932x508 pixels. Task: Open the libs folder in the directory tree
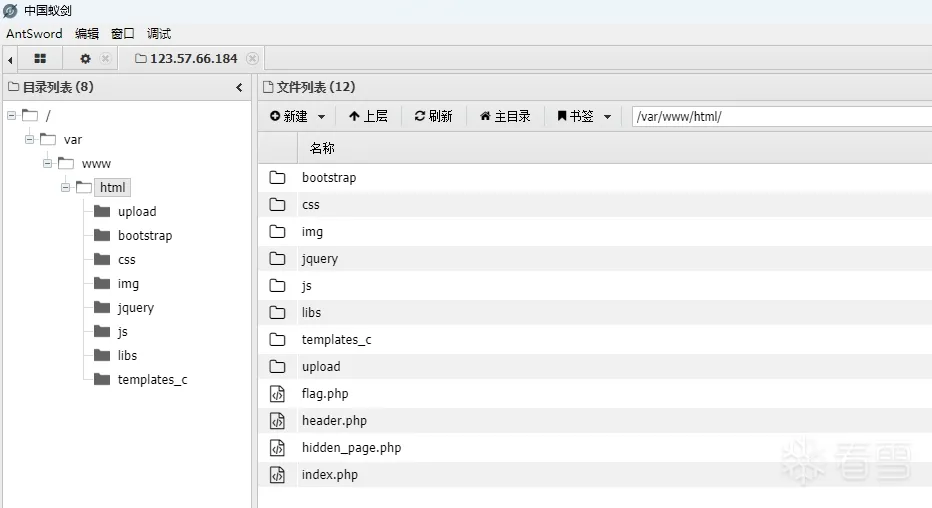point(127,355)
